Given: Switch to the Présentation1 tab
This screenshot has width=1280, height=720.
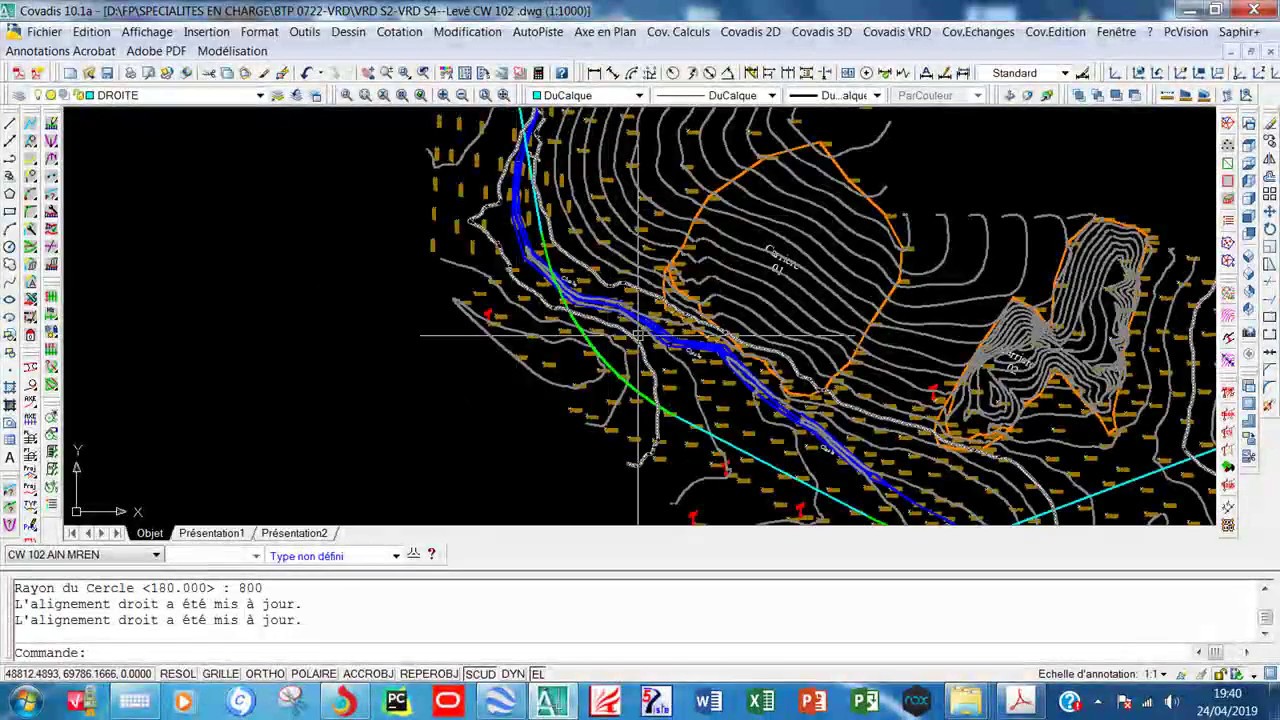Looking at the screenshot, I should pos(211,533).
